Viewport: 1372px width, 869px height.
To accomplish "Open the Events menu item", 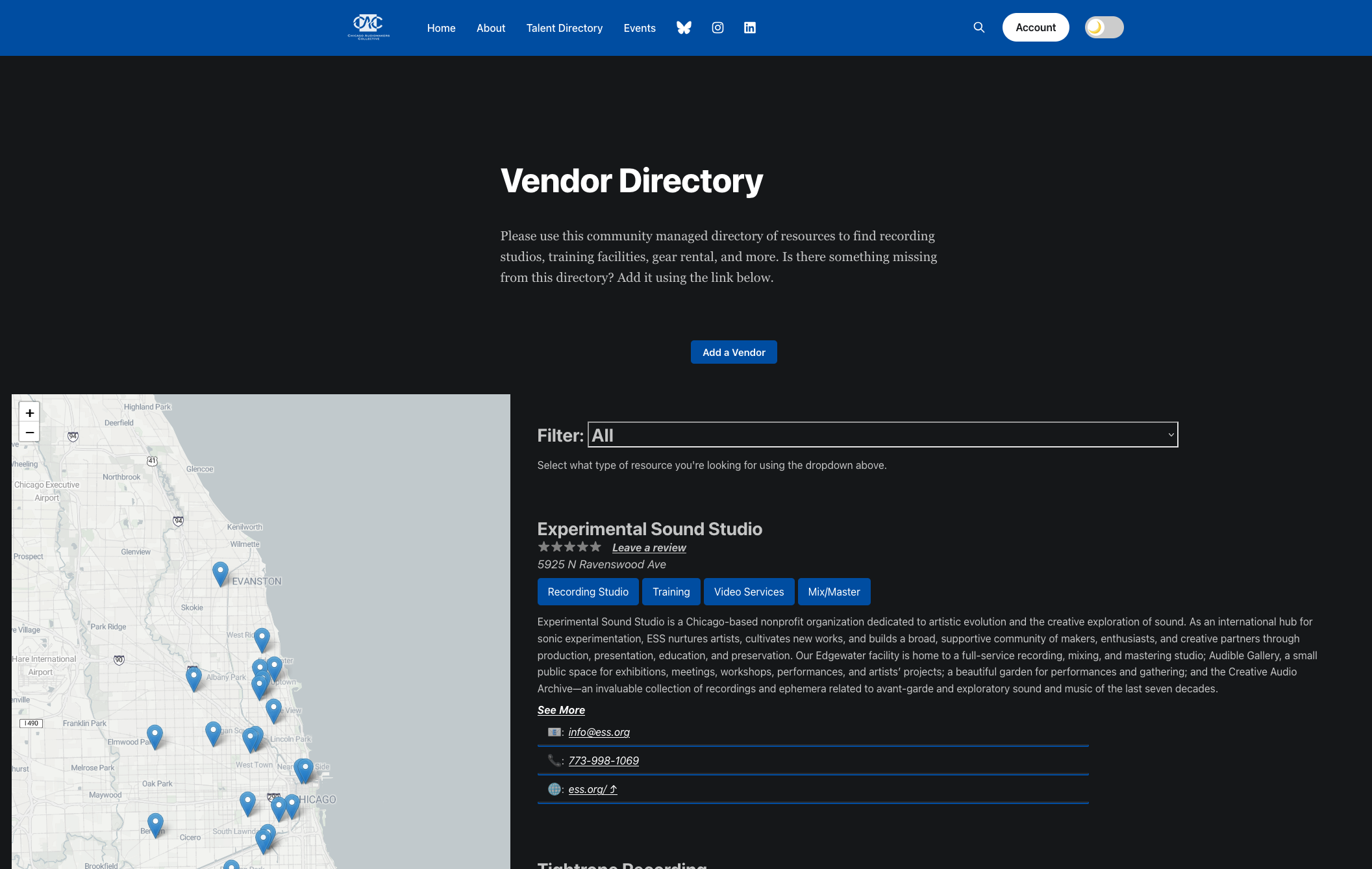I will [x=640, y=28].
